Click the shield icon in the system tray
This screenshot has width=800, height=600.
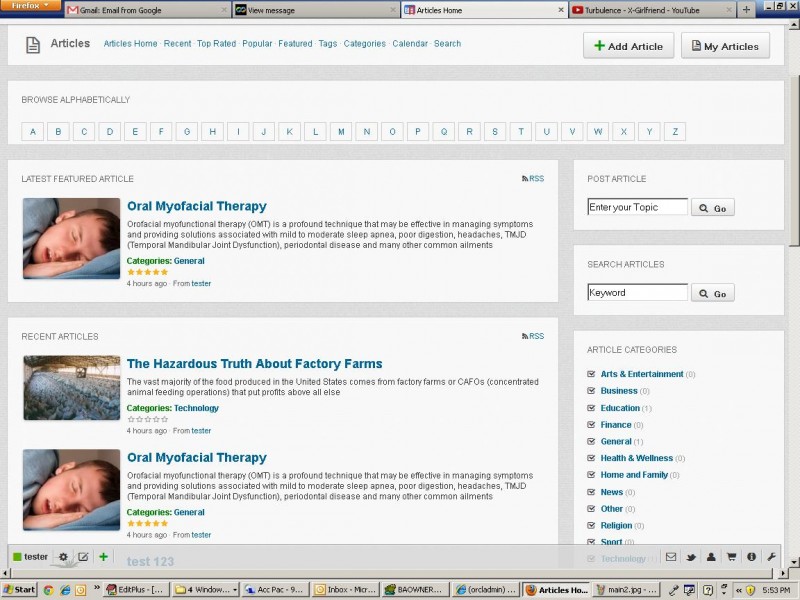[x=750, y=590]
